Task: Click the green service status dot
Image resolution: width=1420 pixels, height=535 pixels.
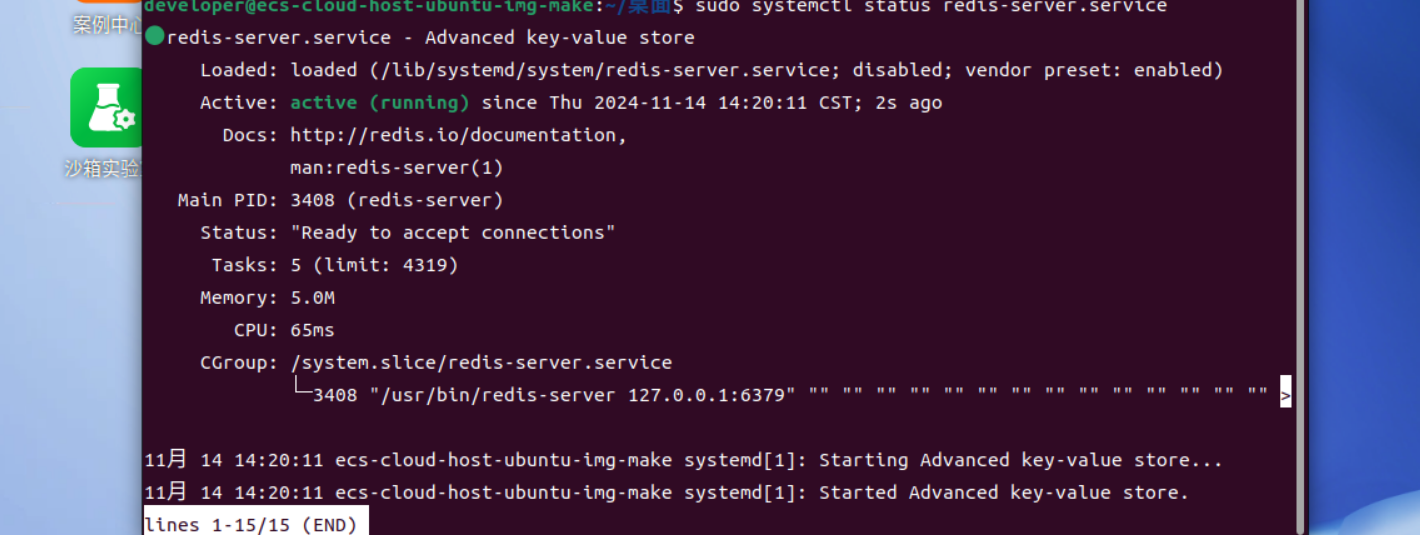Action: pos(154,38)
